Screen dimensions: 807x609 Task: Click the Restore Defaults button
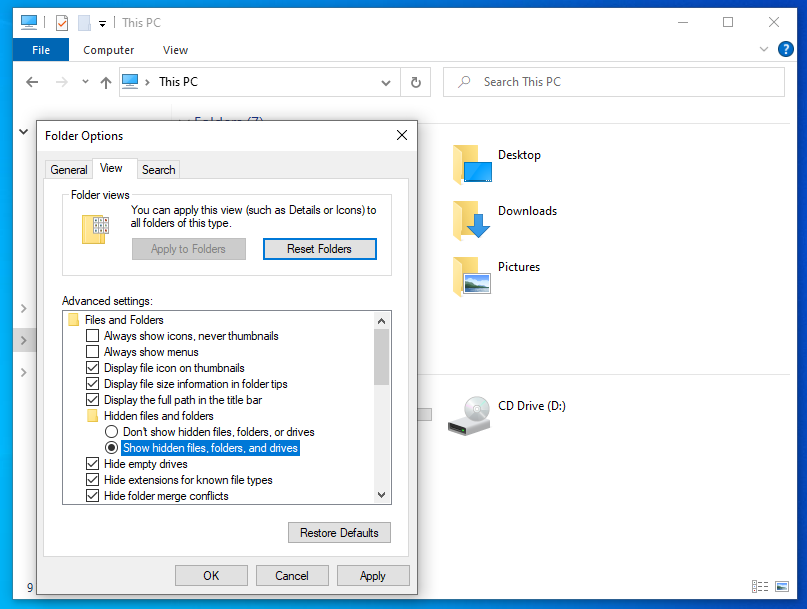click(x=339, y=533)
